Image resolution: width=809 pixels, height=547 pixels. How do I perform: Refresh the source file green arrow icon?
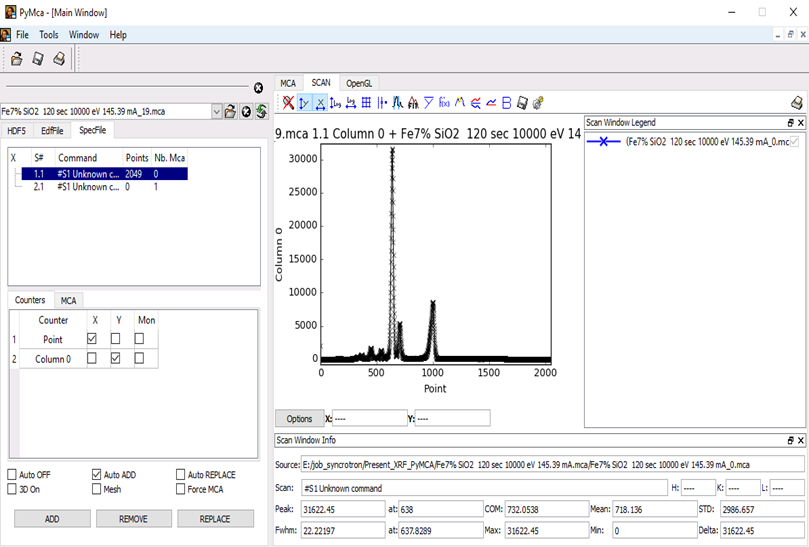[x=262, y=111]
